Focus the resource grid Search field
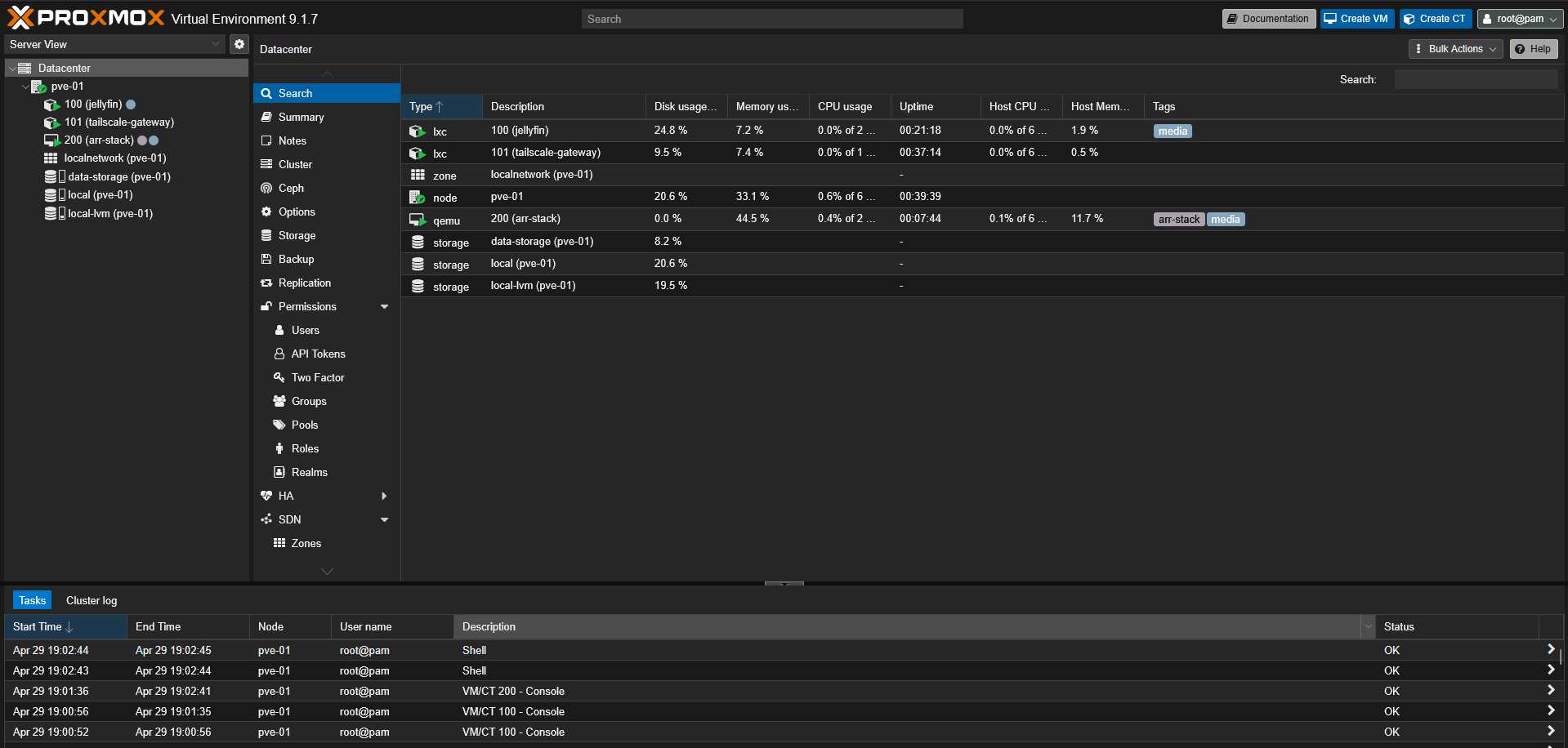The height and width of the screenshot is (748, 1568). (1476, 79)
